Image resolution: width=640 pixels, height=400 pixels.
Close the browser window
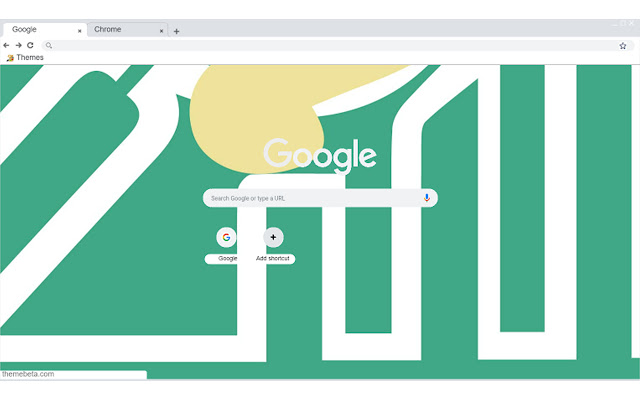[631, 24]
